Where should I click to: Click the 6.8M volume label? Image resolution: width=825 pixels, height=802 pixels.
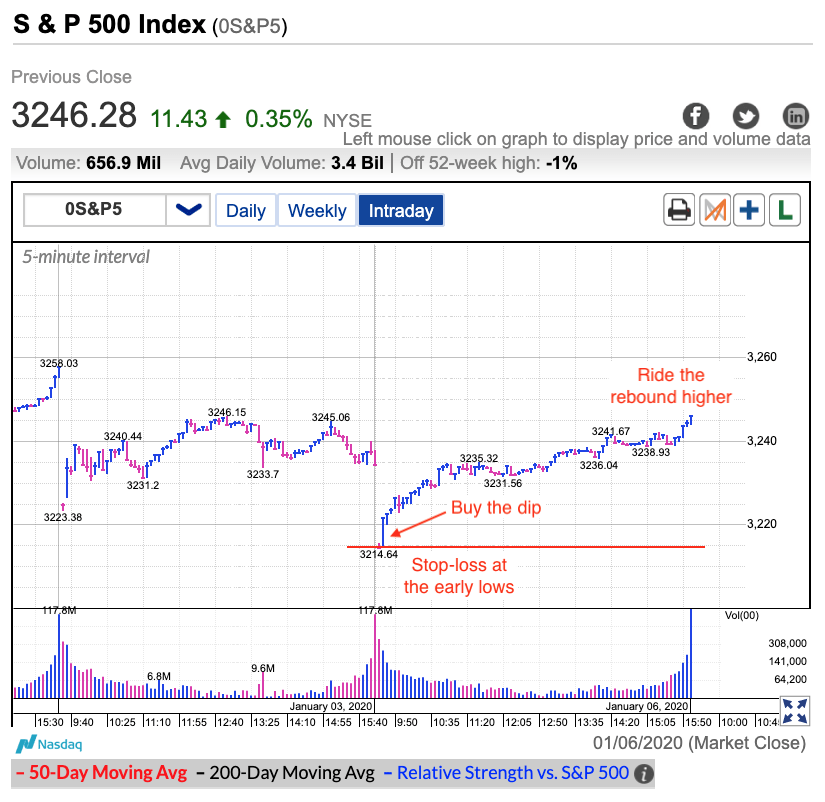point(159,676)
